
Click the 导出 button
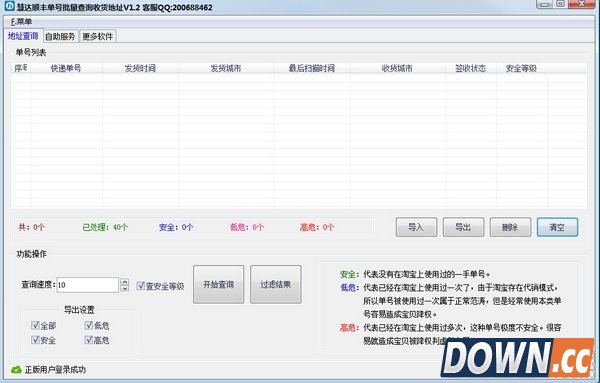(463, 227)
